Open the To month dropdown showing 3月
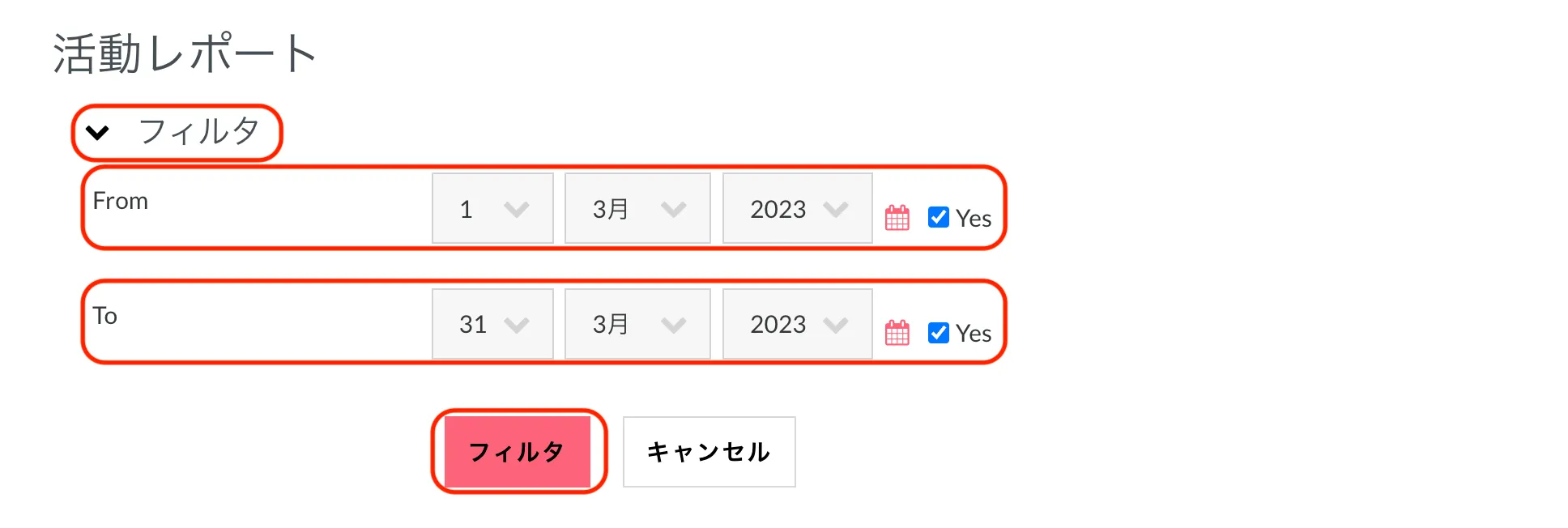1568x528 pixels. [x=637, y=324]
